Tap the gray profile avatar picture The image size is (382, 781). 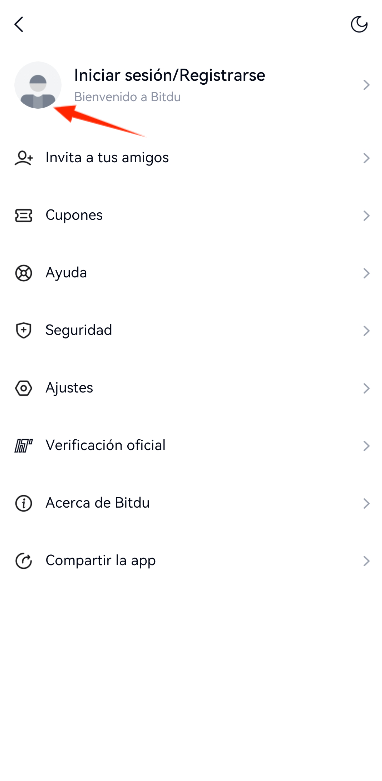[38, 85]
